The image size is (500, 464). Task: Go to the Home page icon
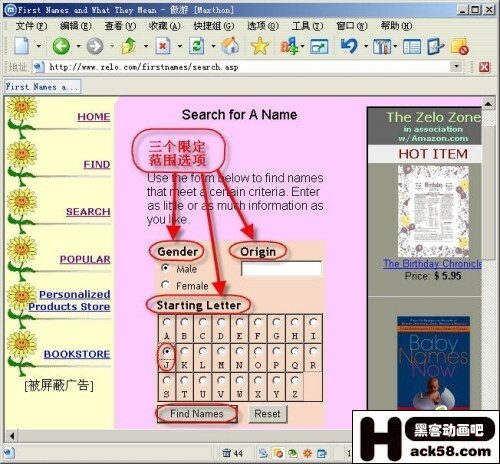(230, 46)
